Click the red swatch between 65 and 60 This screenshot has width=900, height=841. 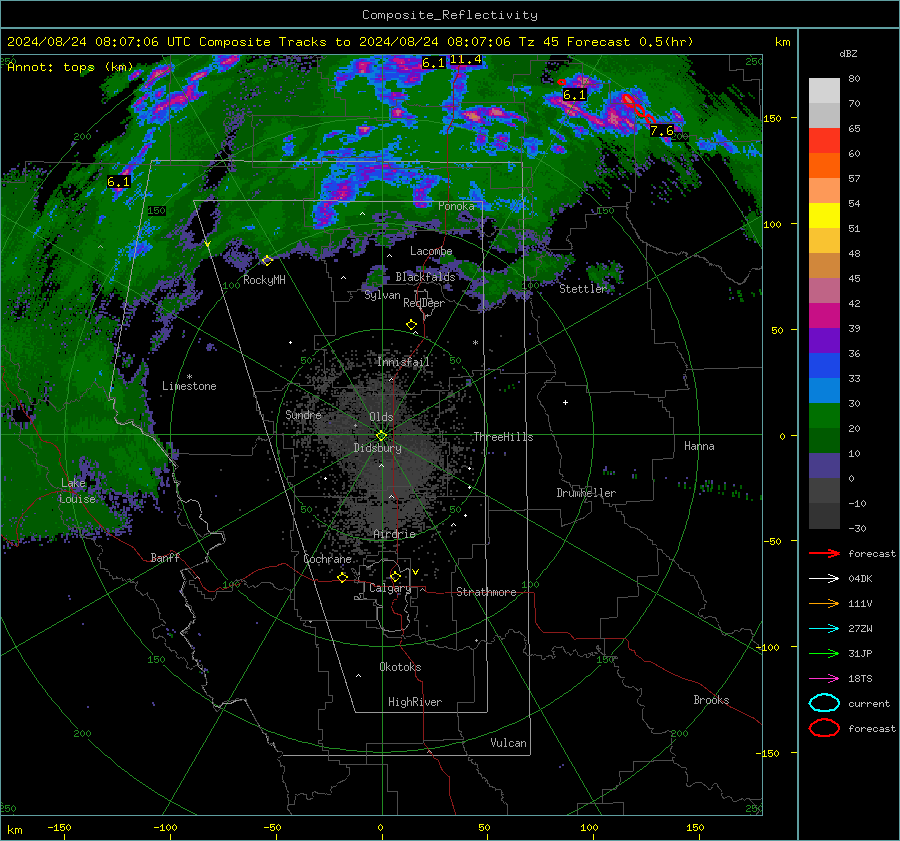824,140
